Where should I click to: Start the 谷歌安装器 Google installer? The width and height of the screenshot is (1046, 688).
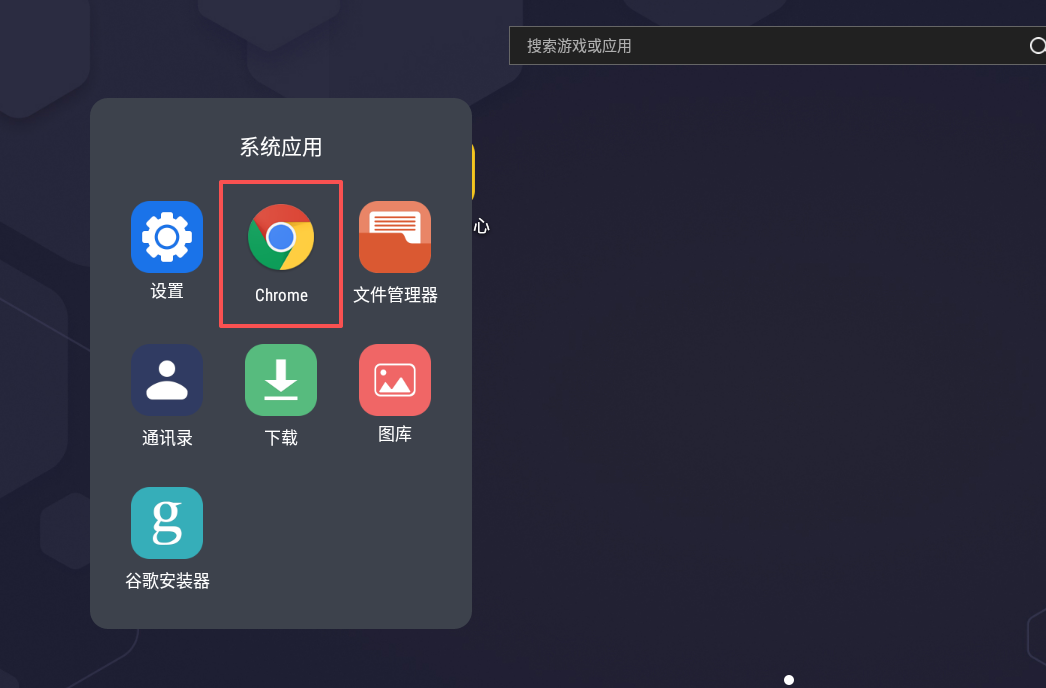166,523
